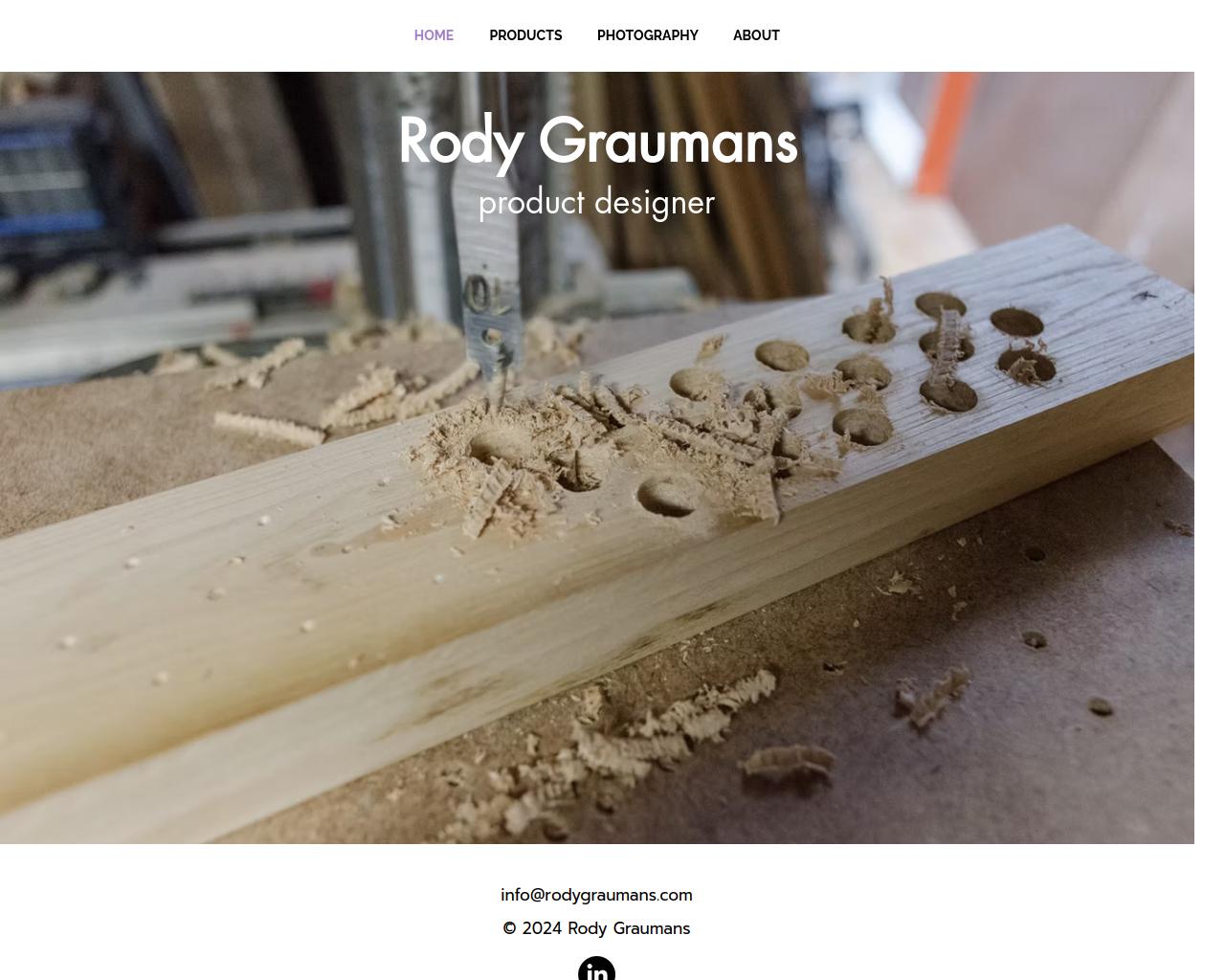Select the product designer subtitle

tap(596, 203)
